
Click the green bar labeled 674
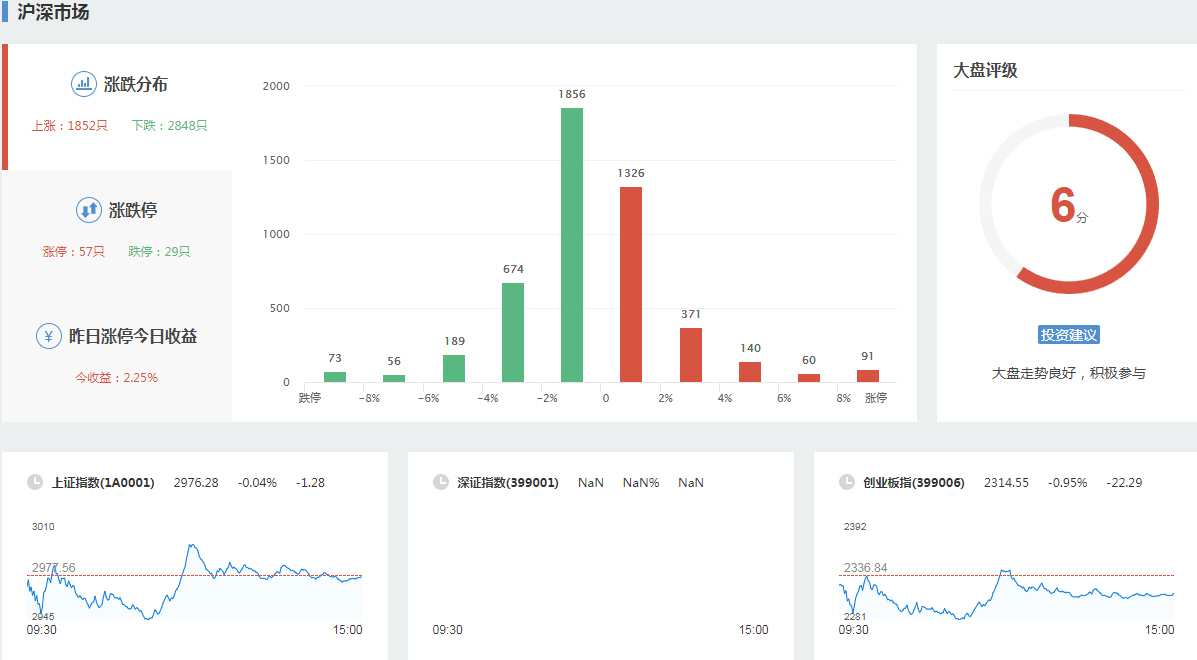[x=513, y=332]
